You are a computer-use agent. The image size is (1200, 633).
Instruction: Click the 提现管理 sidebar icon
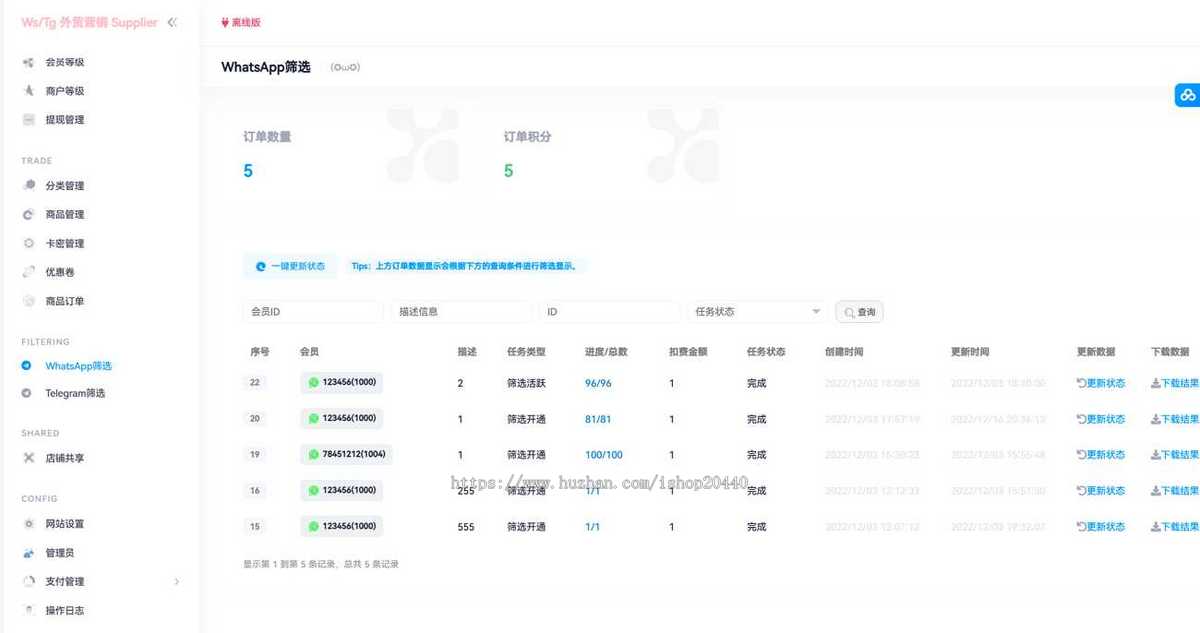coord(29,120)
